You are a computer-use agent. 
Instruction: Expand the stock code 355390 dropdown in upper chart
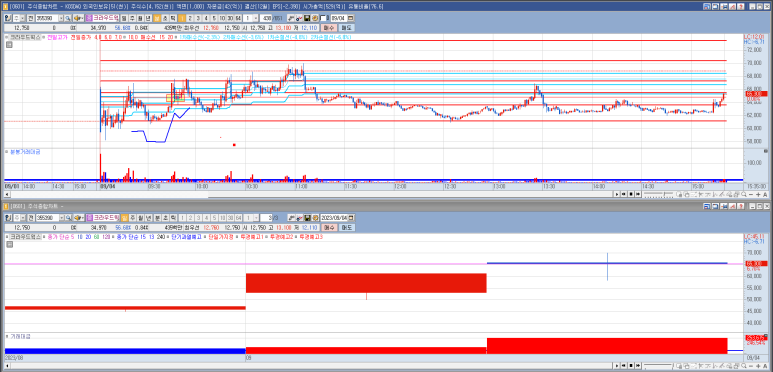61,18
